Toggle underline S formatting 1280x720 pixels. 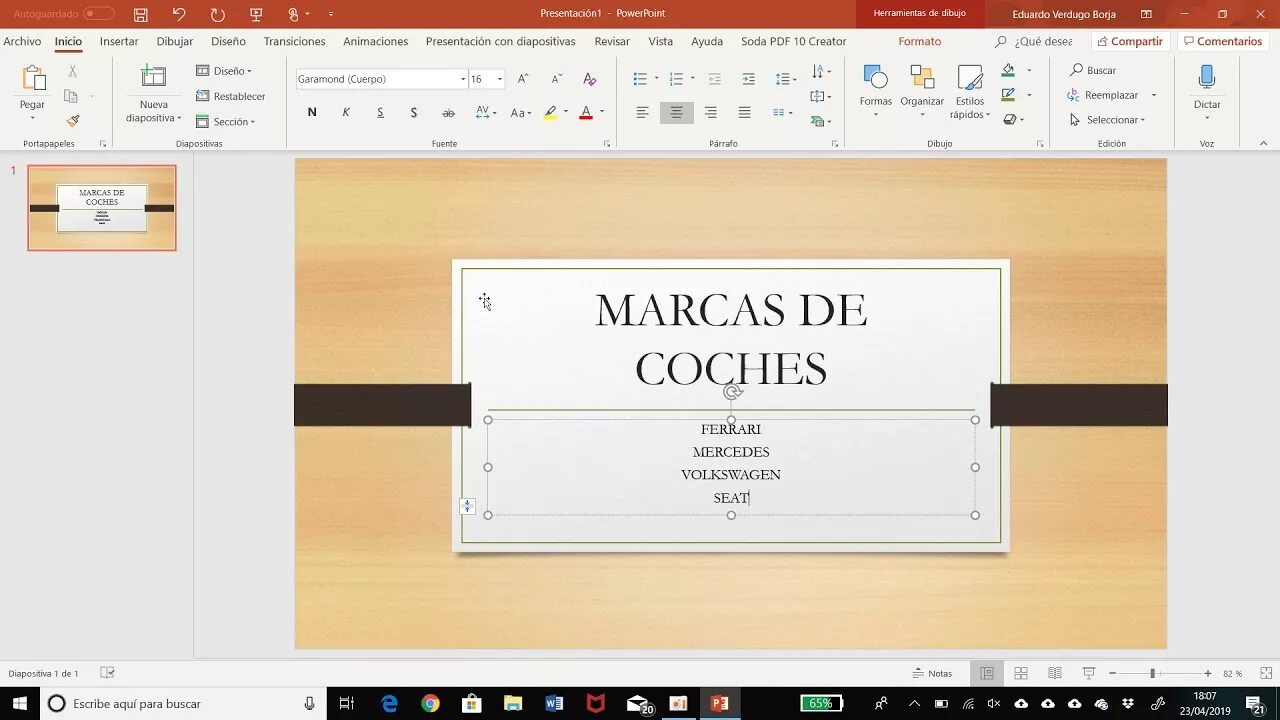pyautogui.click(x=380, y=113)
